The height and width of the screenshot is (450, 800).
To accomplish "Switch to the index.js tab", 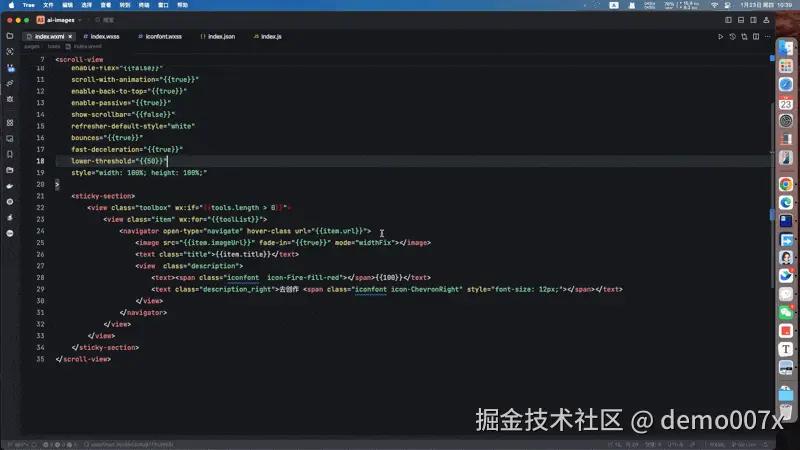I will point(268,37).
